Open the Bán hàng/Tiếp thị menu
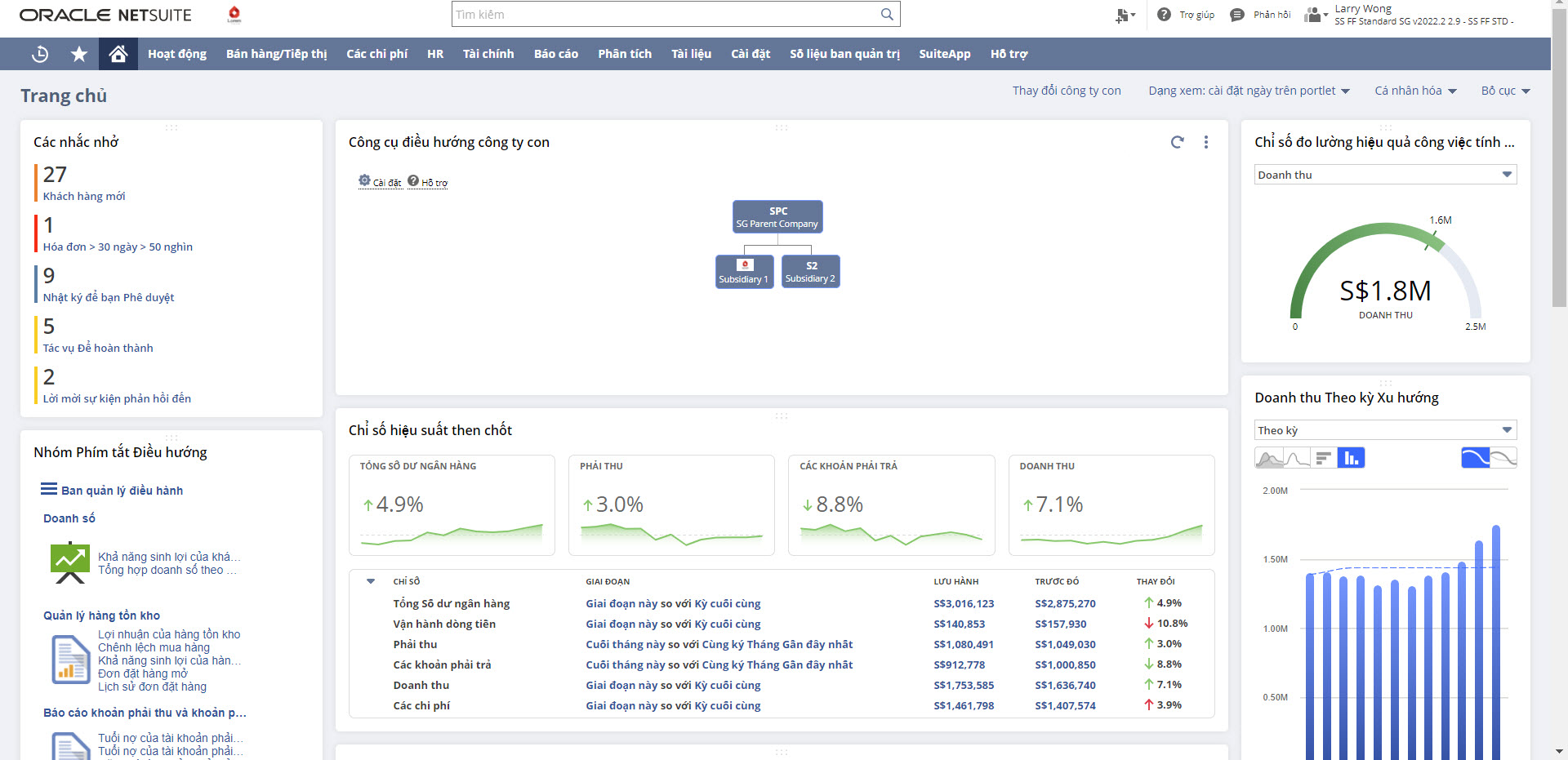Image resolution: width=1568 pixels, height=760 pixels. [x=276, y=54]
